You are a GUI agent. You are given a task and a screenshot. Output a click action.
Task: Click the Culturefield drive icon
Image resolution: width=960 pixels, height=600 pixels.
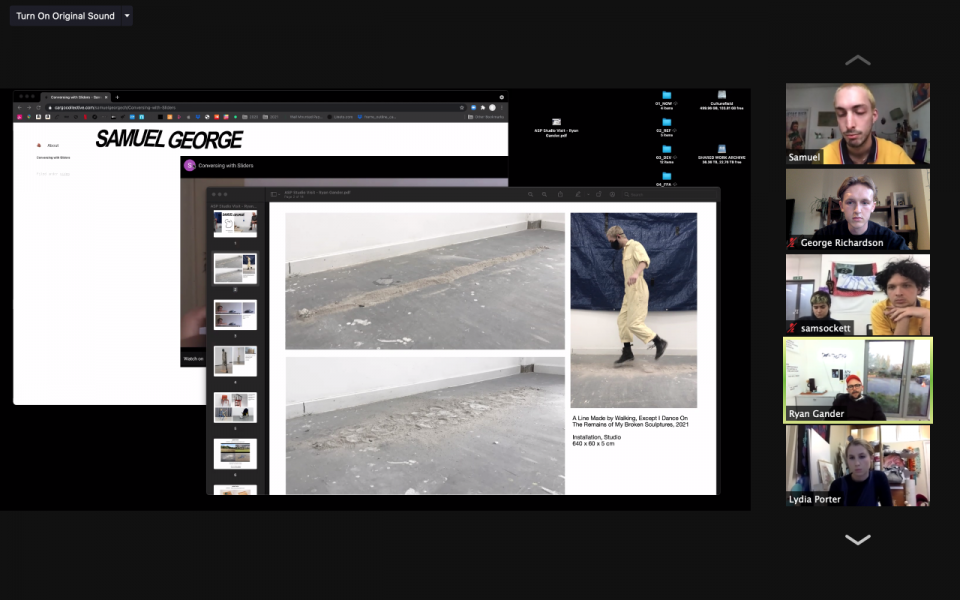tap(722, 95)
